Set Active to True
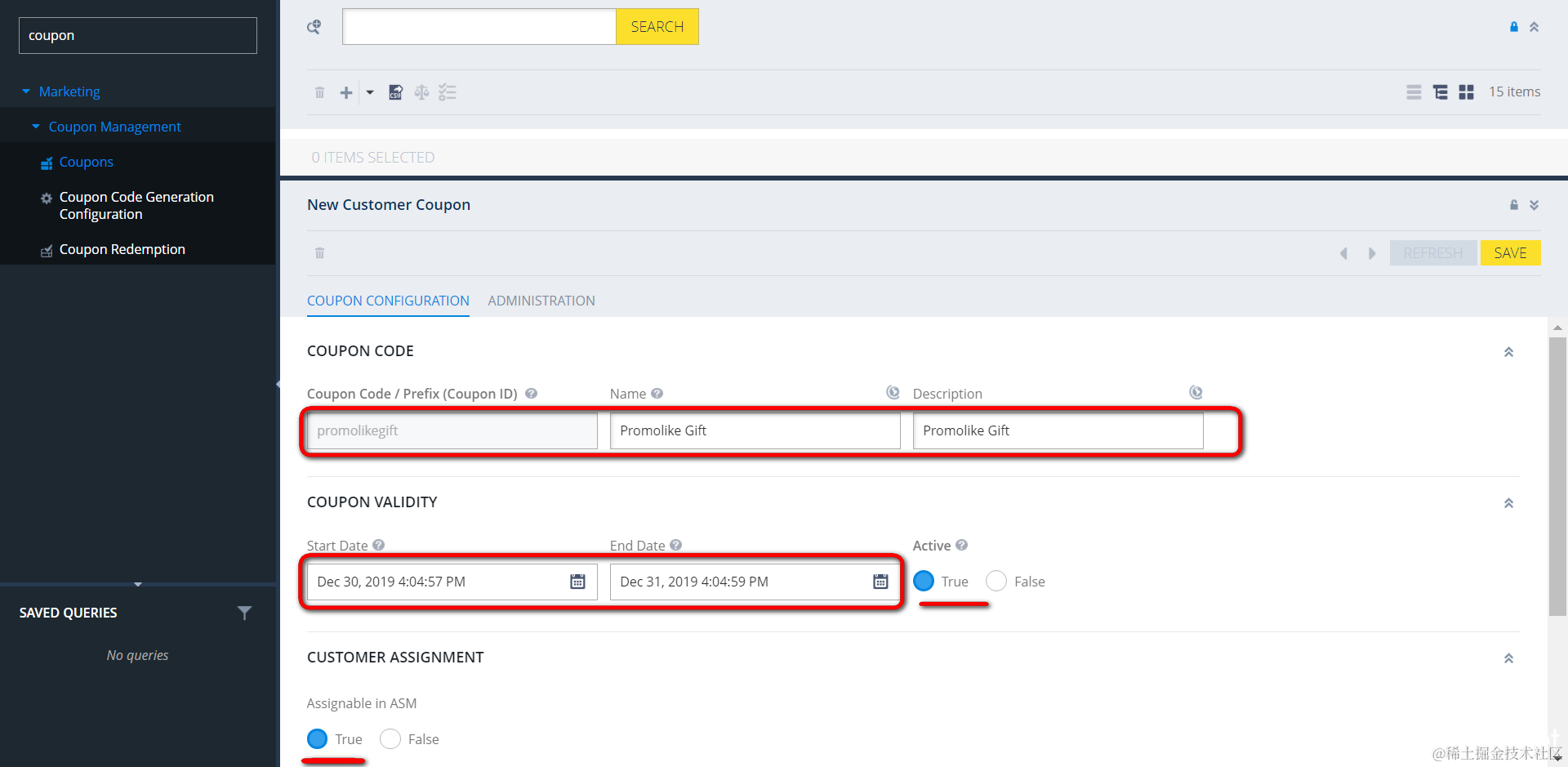The width and height of the screenshot is (1568, 767). point(924,581)
